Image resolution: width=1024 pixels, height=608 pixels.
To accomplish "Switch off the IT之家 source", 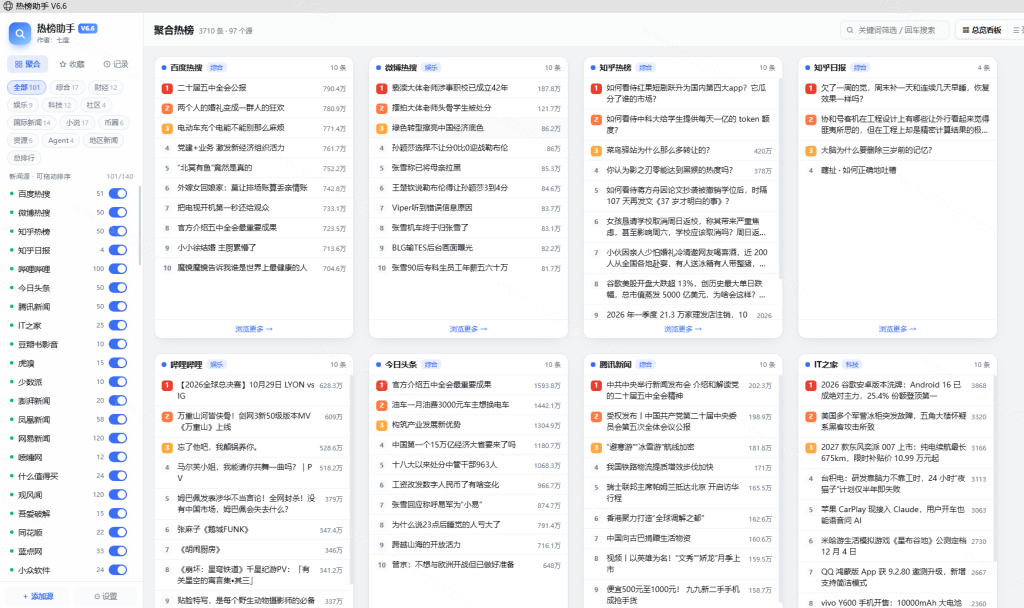I will pos(118,325).
